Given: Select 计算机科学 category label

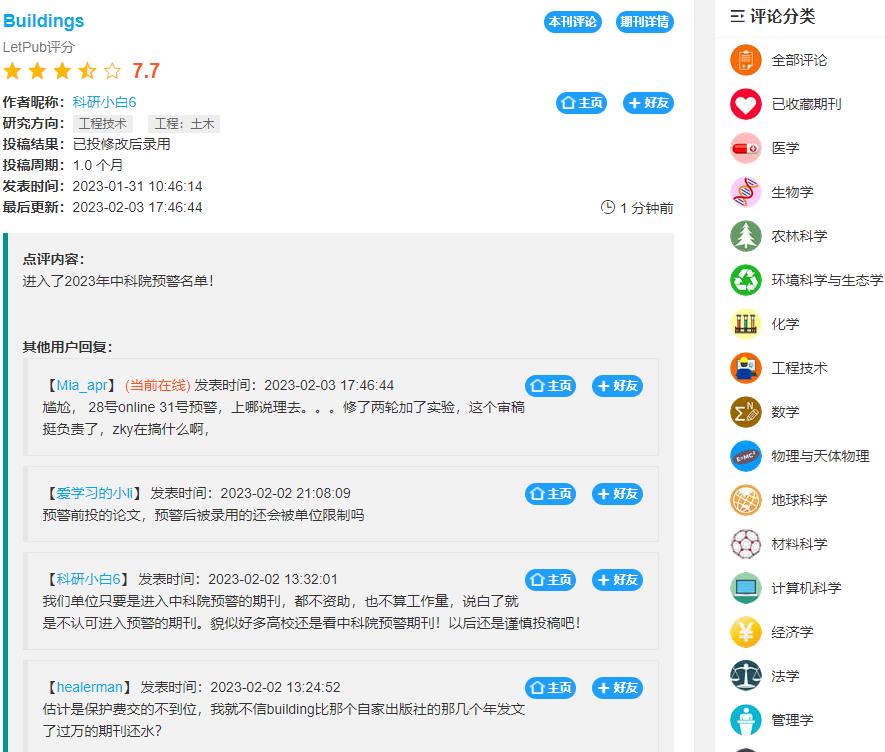Looking at the screenshot, I should (x=807, y=589).
